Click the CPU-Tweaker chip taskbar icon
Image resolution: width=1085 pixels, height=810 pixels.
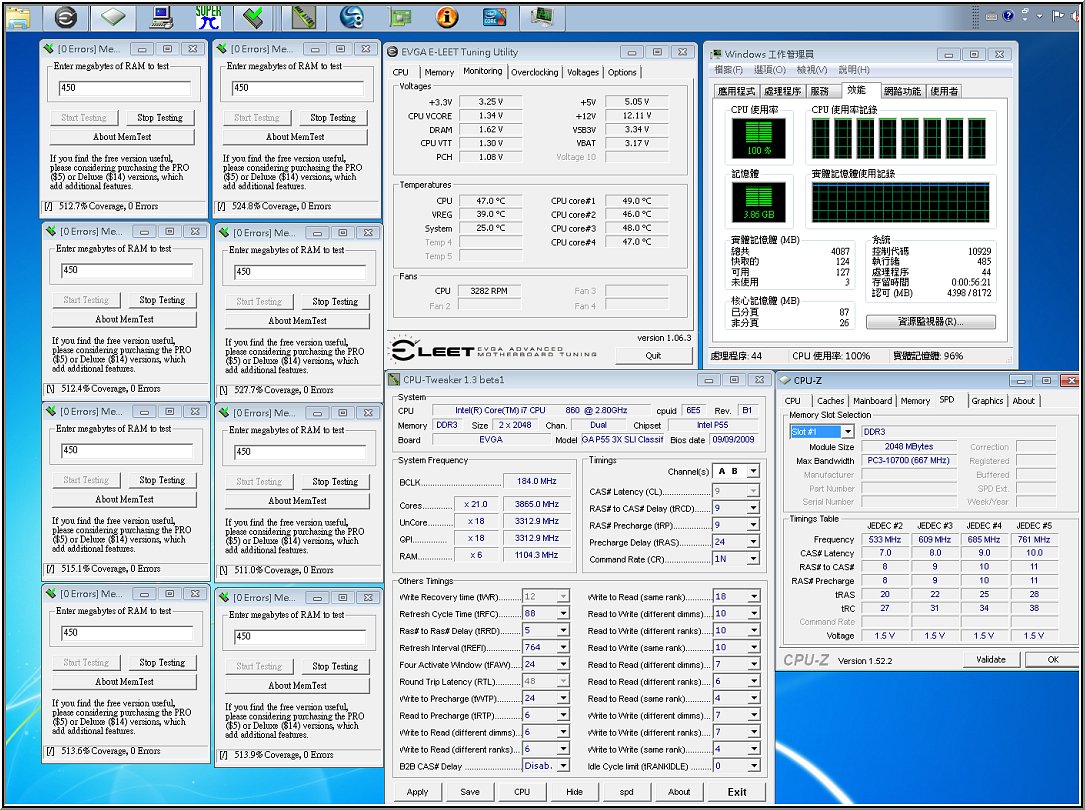pos(113,17)
